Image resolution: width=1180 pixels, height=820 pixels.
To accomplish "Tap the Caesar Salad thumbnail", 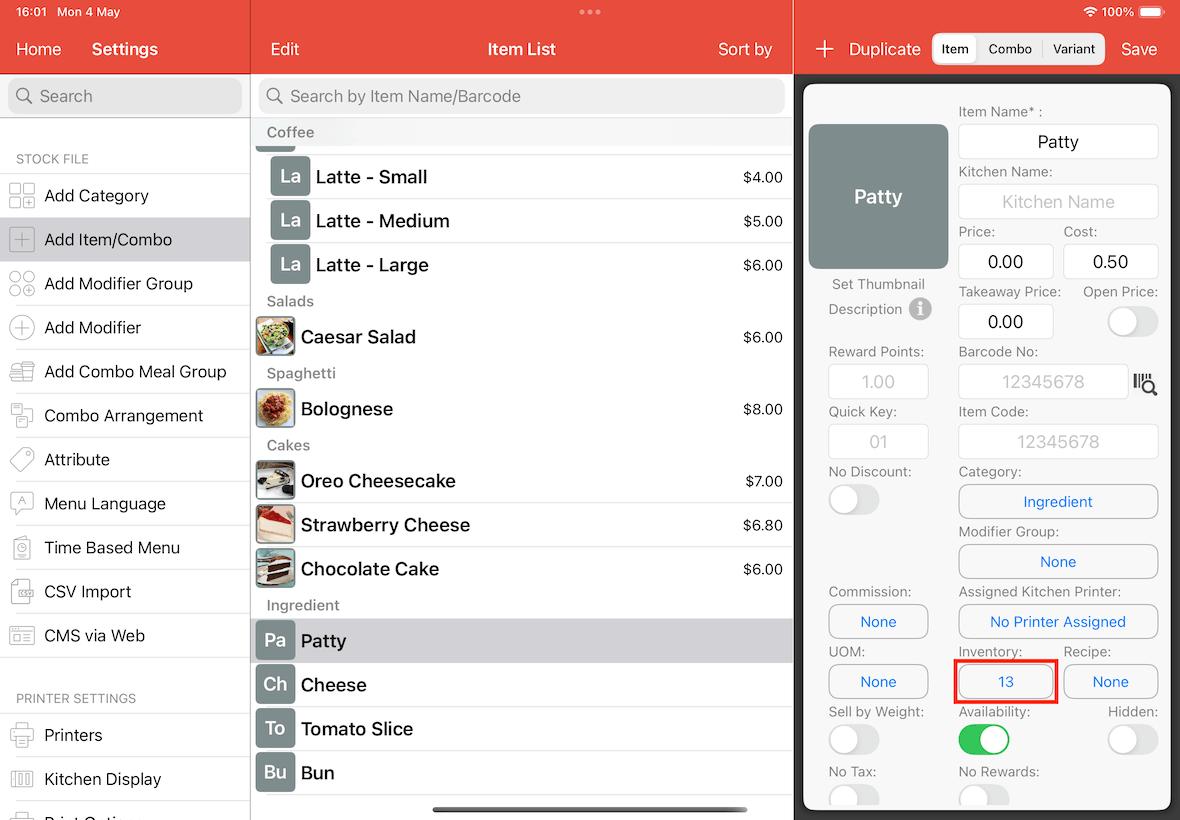I will [x=275, y=336].
